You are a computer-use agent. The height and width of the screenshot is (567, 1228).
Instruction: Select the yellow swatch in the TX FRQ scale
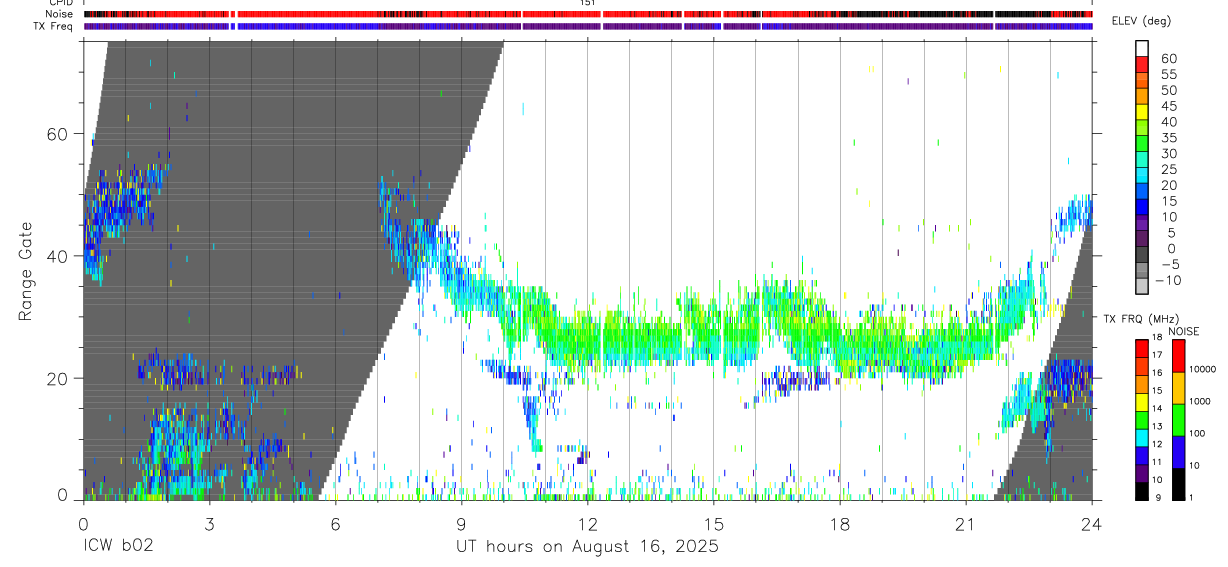[1141, 400]
